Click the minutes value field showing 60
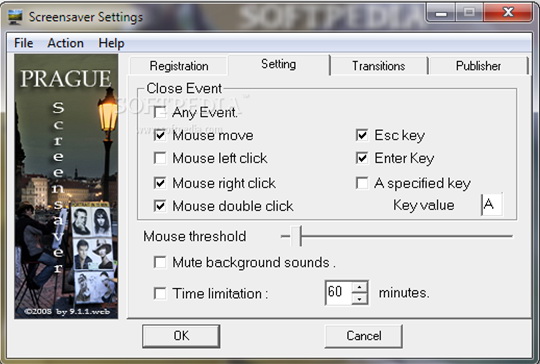Screen dimensions: 540x364 click(339, 292)
